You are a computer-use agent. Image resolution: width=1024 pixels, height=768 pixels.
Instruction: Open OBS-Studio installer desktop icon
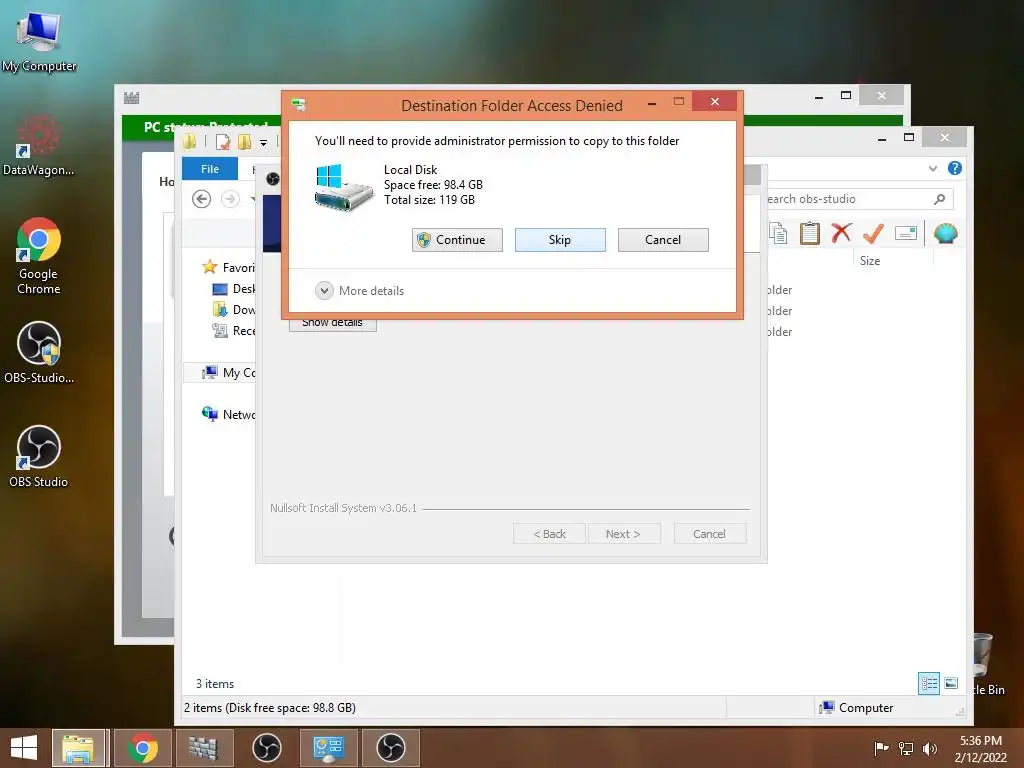(x=39, y=353)
